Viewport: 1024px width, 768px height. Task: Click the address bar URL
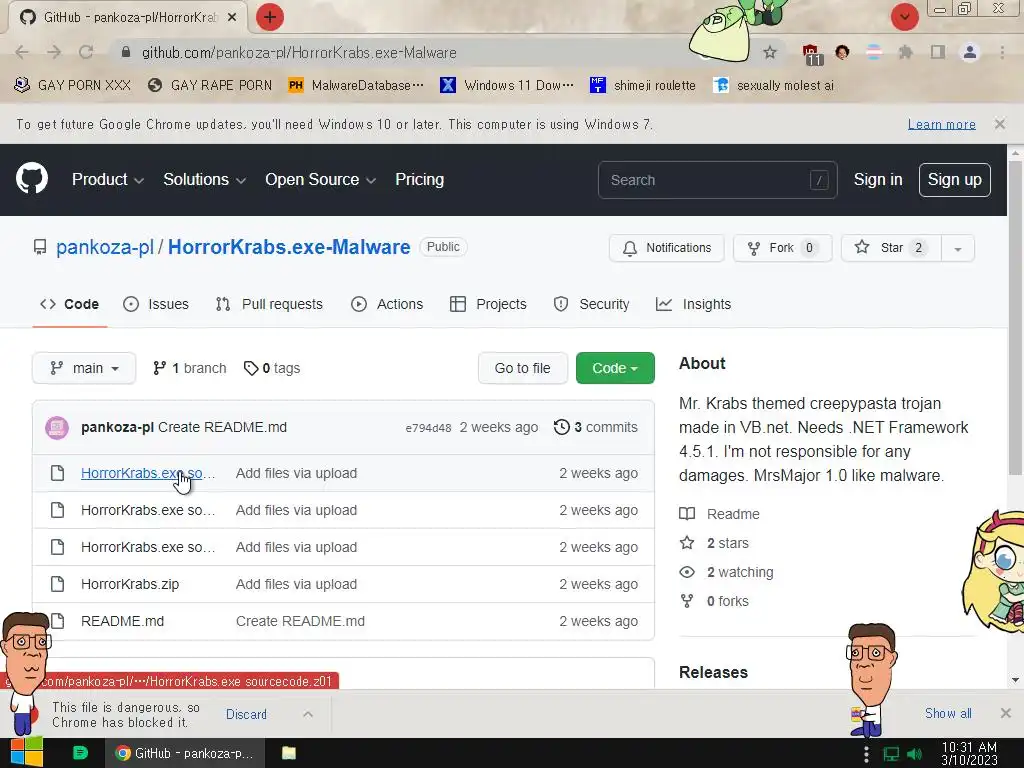[299, 52]
